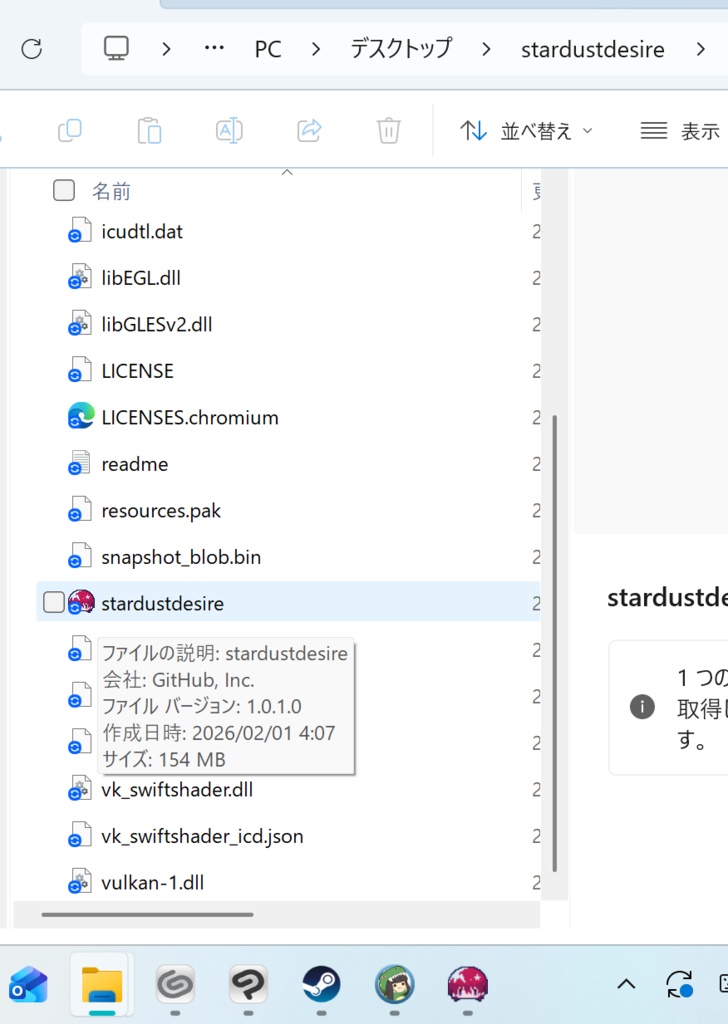Click the PC monitor icon in breadcrumb
Viewport: 728px width, 1024px height.
coord(116,48)
